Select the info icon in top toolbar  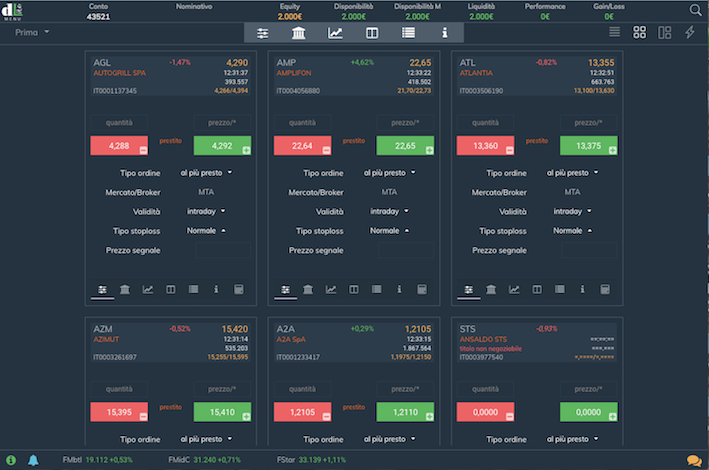tap(445, 33)
